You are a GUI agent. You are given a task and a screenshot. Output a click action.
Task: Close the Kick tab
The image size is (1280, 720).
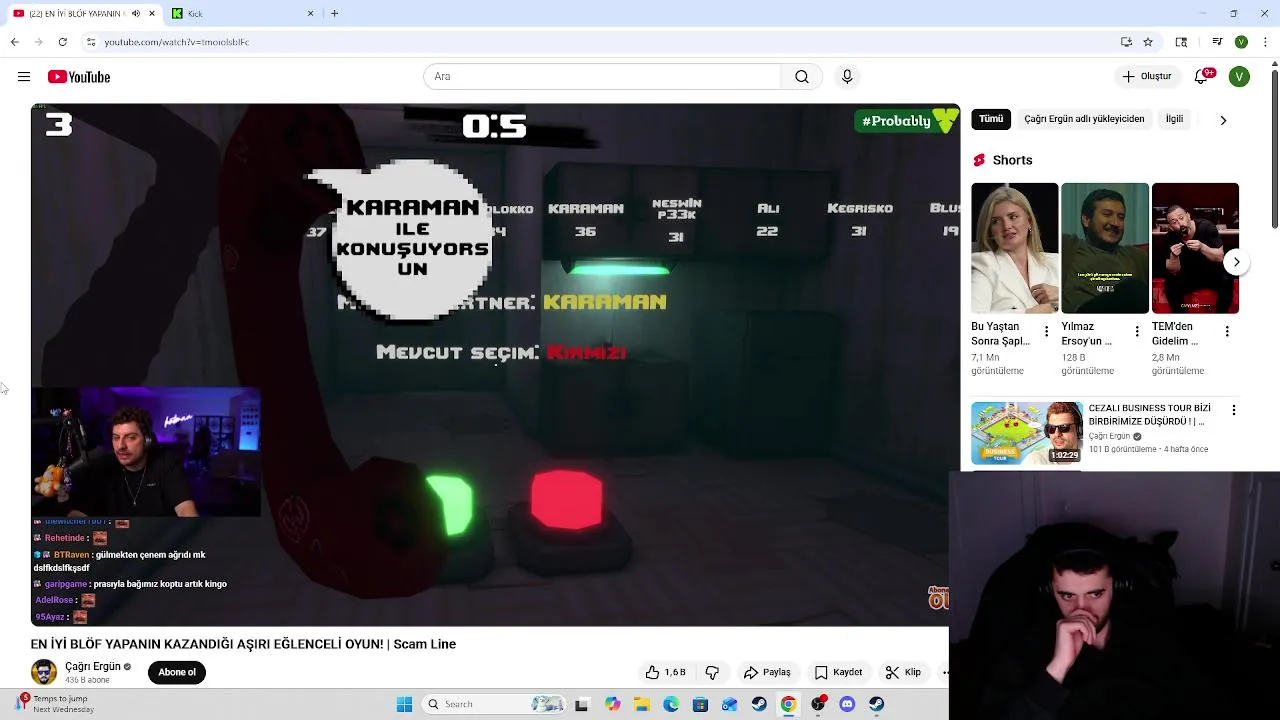coord(310,13)
